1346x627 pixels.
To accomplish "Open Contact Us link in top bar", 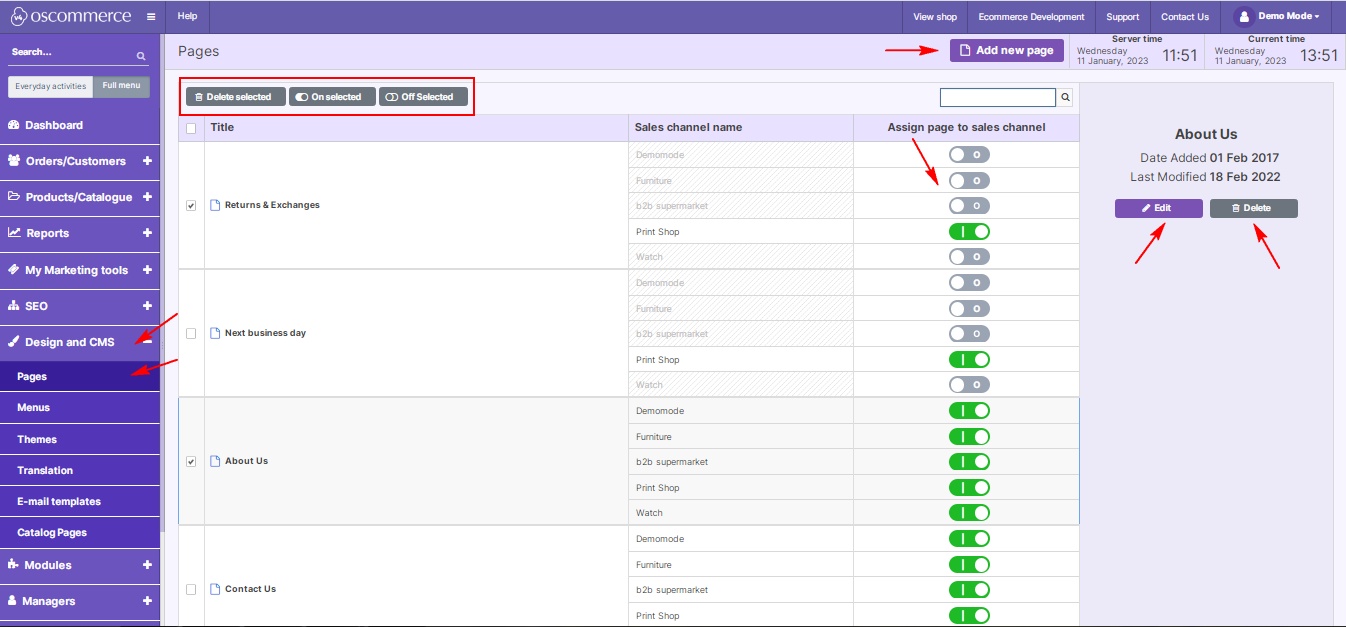I will 1185,17.
